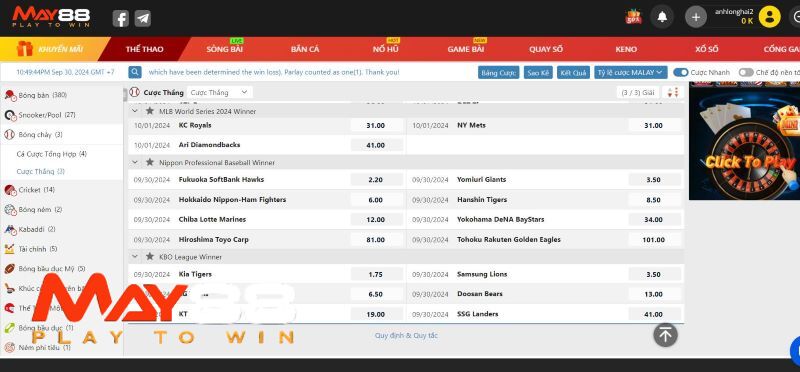
Task: Select Ném phi tiêu in sidebar
Action: pos(61,348)
